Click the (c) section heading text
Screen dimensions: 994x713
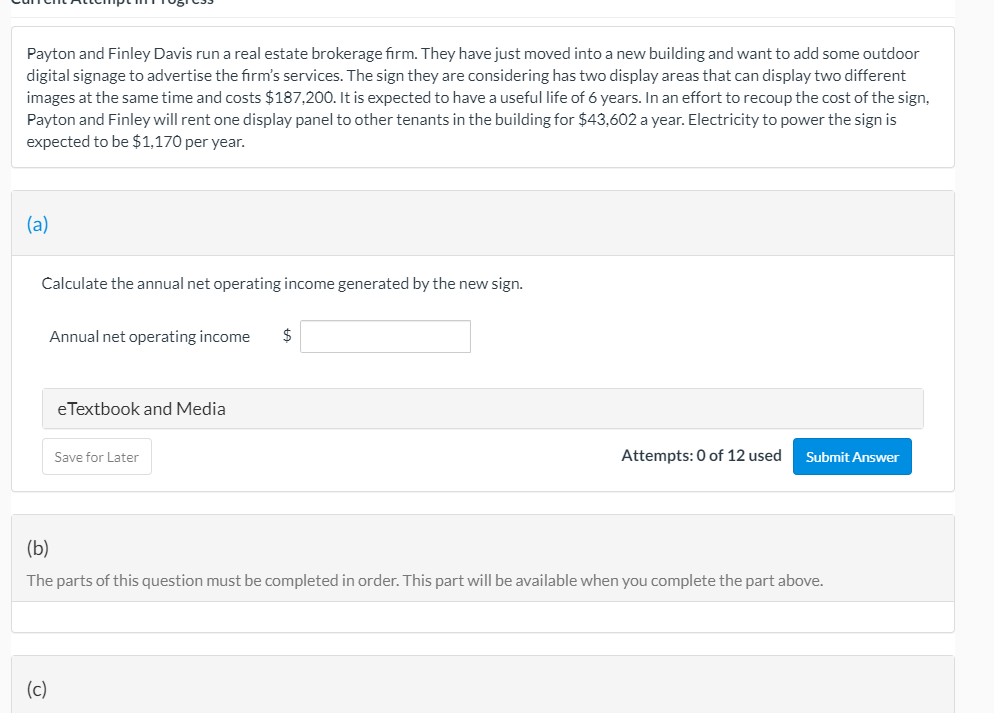point(36,688)
